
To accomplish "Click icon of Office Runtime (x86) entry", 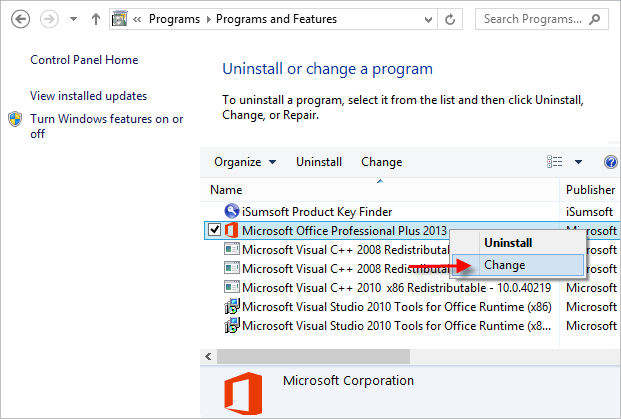I will click(232, 306).
